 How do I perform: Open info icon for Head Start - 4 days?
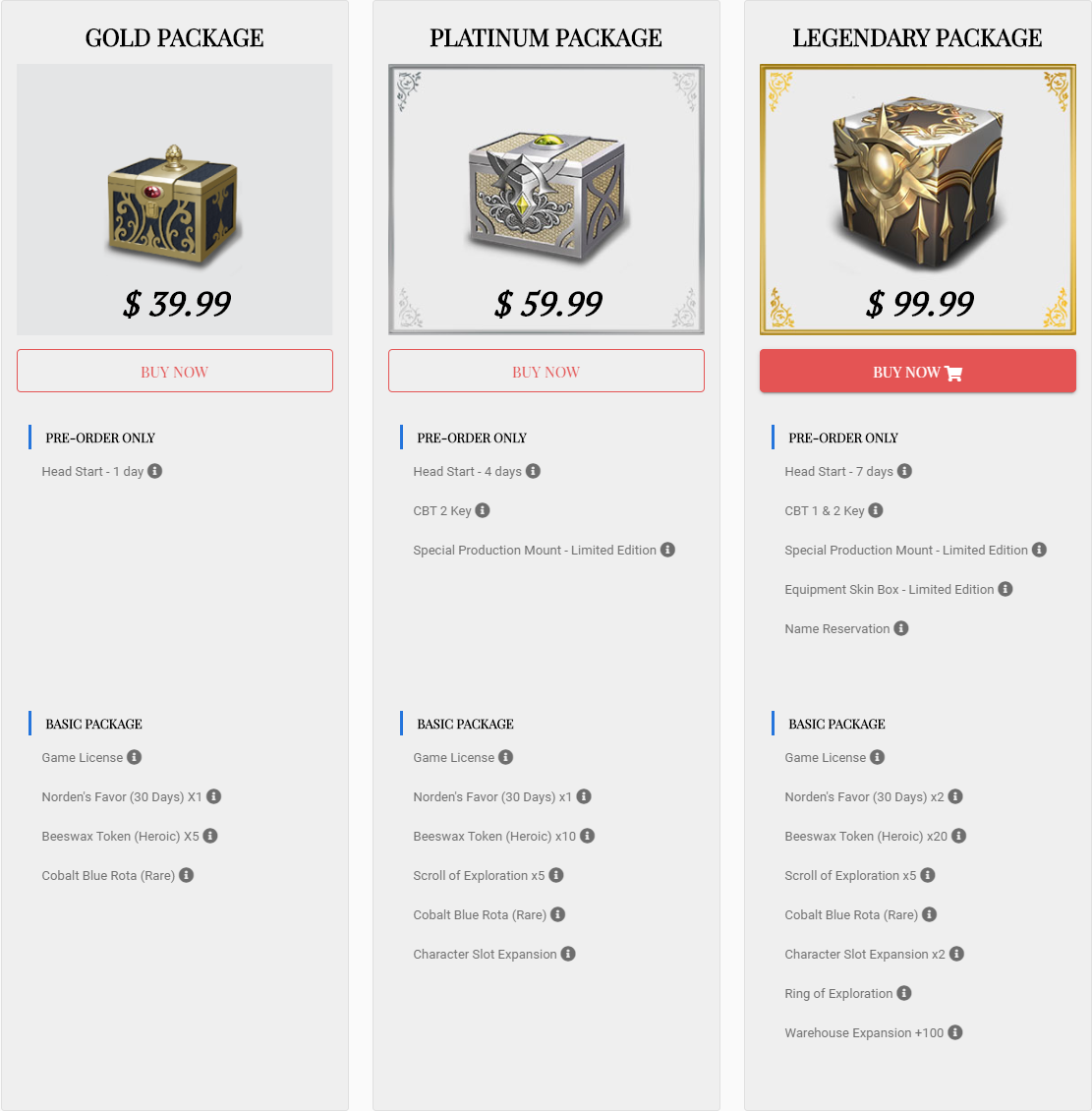(533, 471)
